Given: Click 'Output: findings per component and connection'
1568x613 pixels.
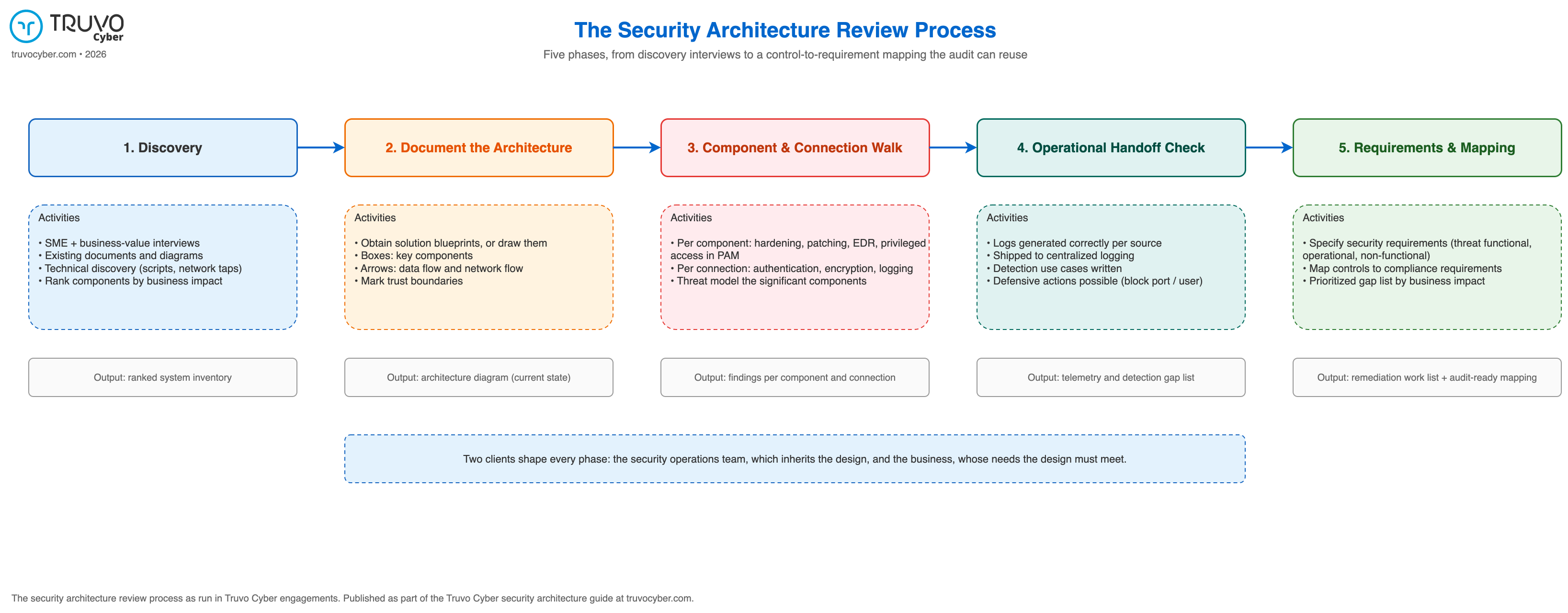Looking at the screenshot, I should point(795,377).
